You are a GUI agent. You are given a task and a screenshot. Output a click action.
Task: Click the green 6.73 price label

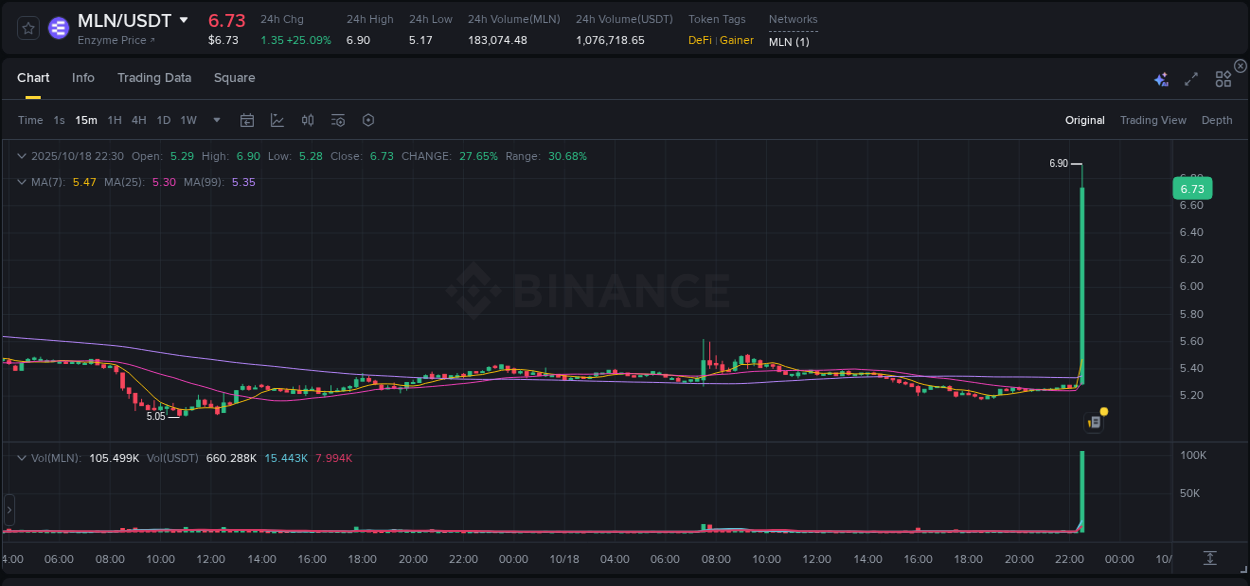coord(1192,188)
